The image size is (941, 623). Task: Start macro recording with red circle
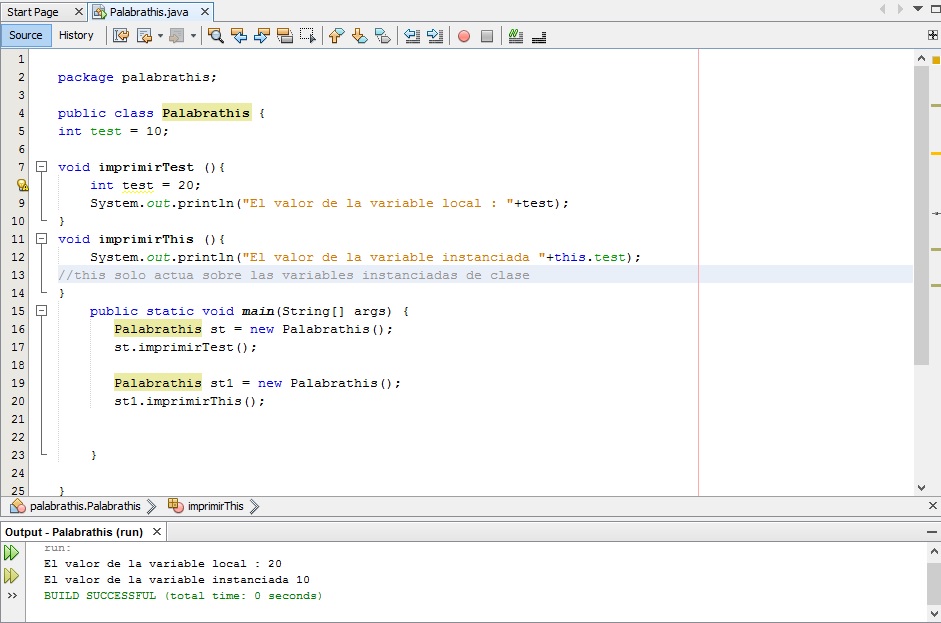coord(464,36)
